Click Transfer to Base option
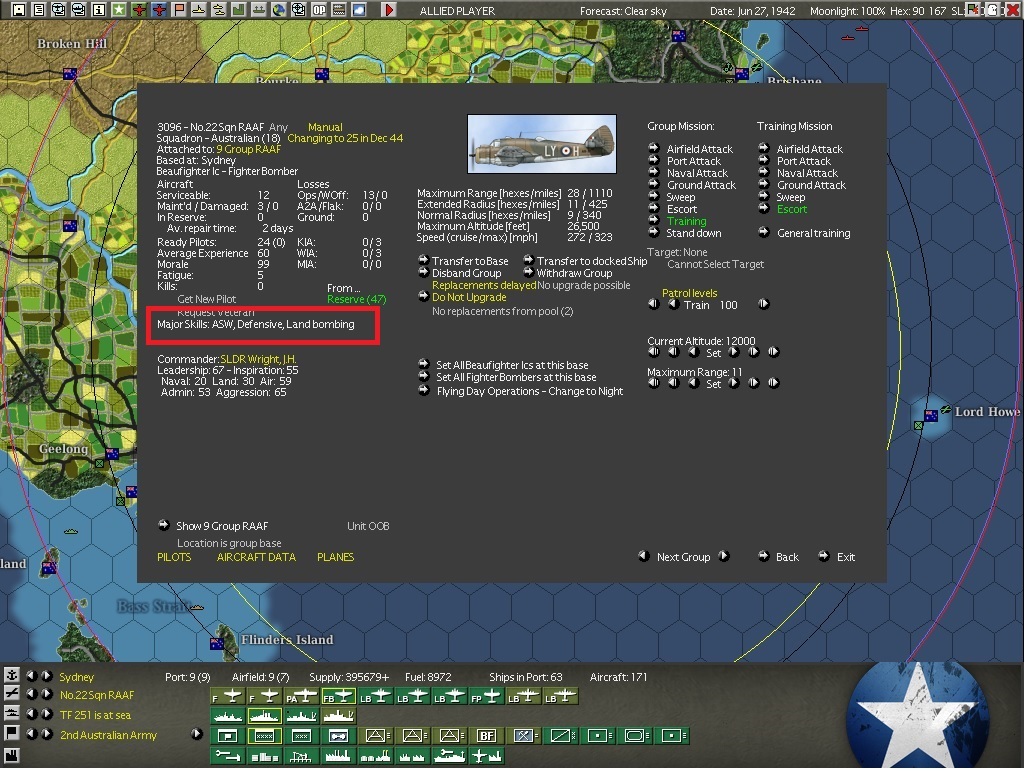Image resolution: width=1025 pixels, height=771 pixels. (x=470, y=261)
